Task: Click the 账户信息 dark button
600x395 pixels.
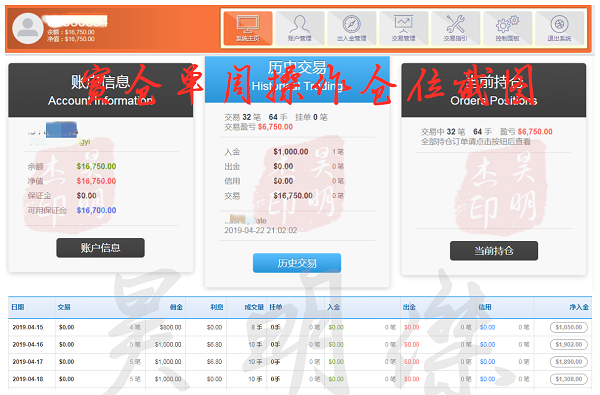Action: 101,248
